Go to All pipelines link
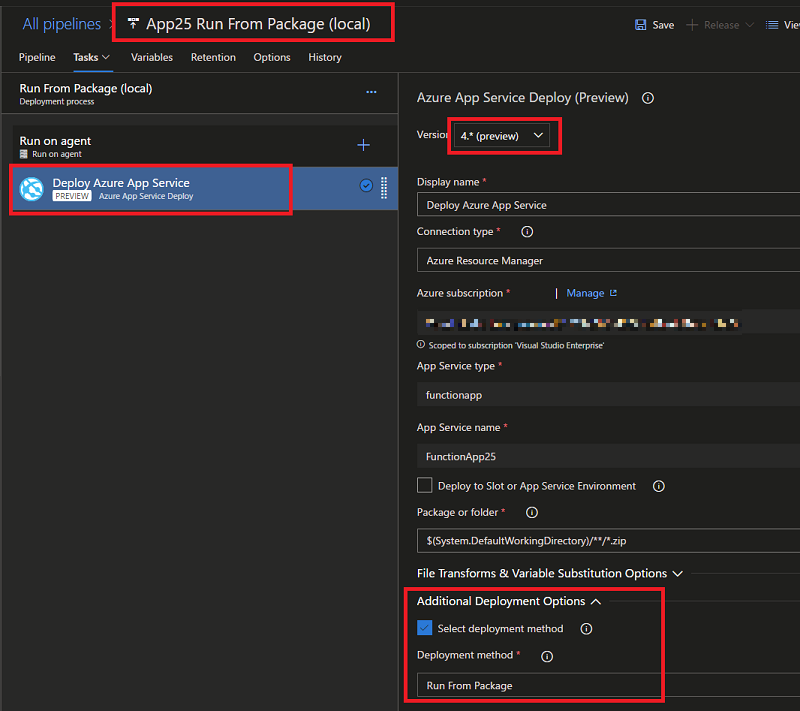Image resolution: width=800 pixels, height=711 pixels. pos(62,24)
